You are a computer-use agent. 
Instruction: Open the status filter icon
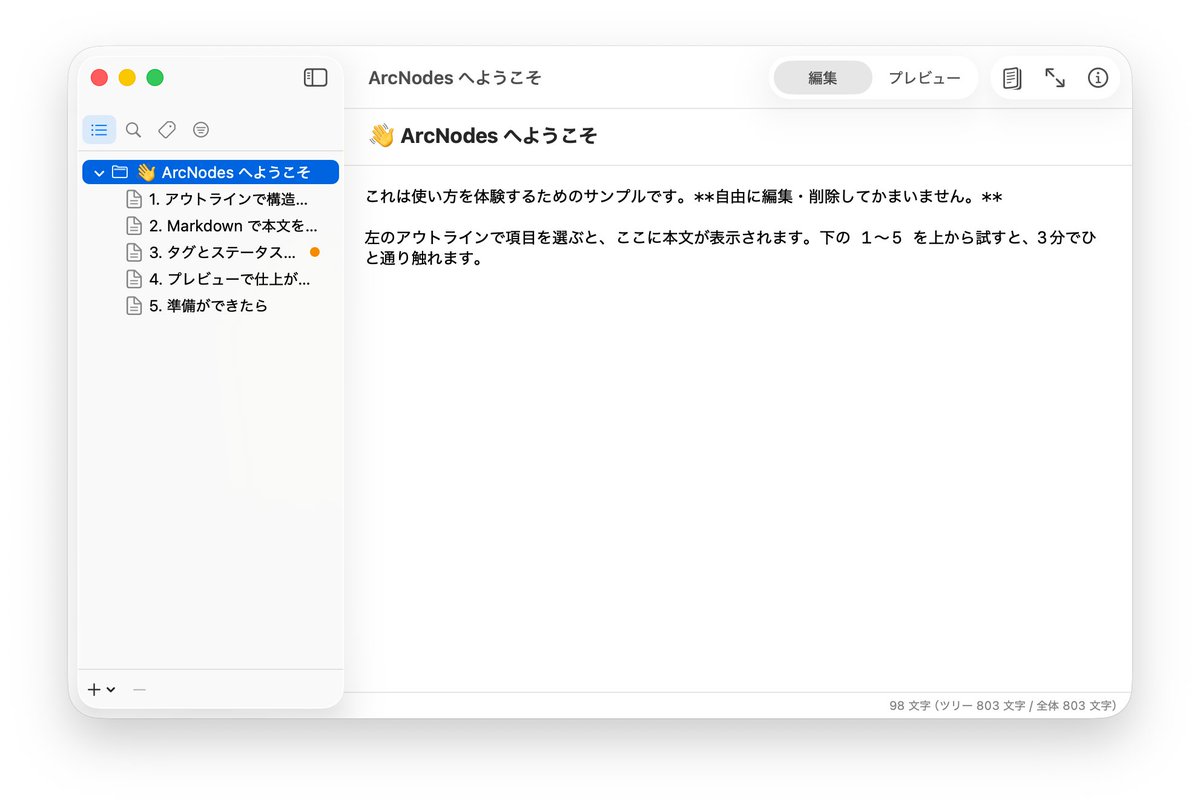(201, 130)
